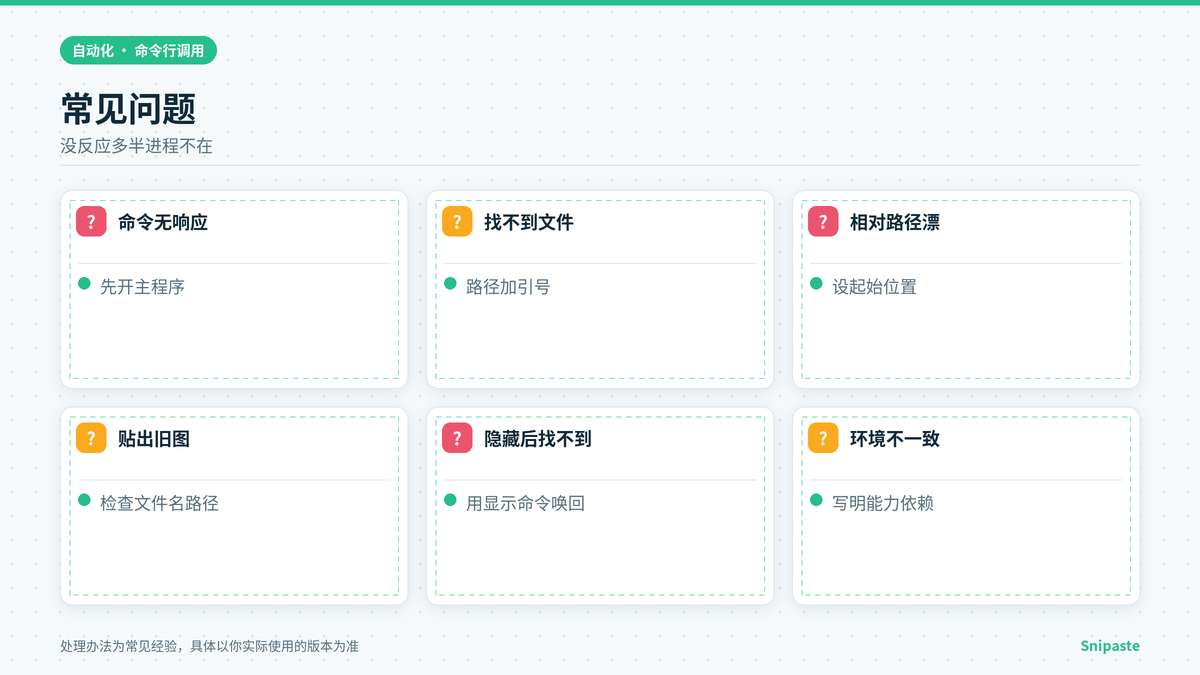Image resolution: width=1200 pixels, height=675 pixels.
Task: Click the subtitle 没反应多半进程不在
Action: pyautogui.click(x=136, y=146)
